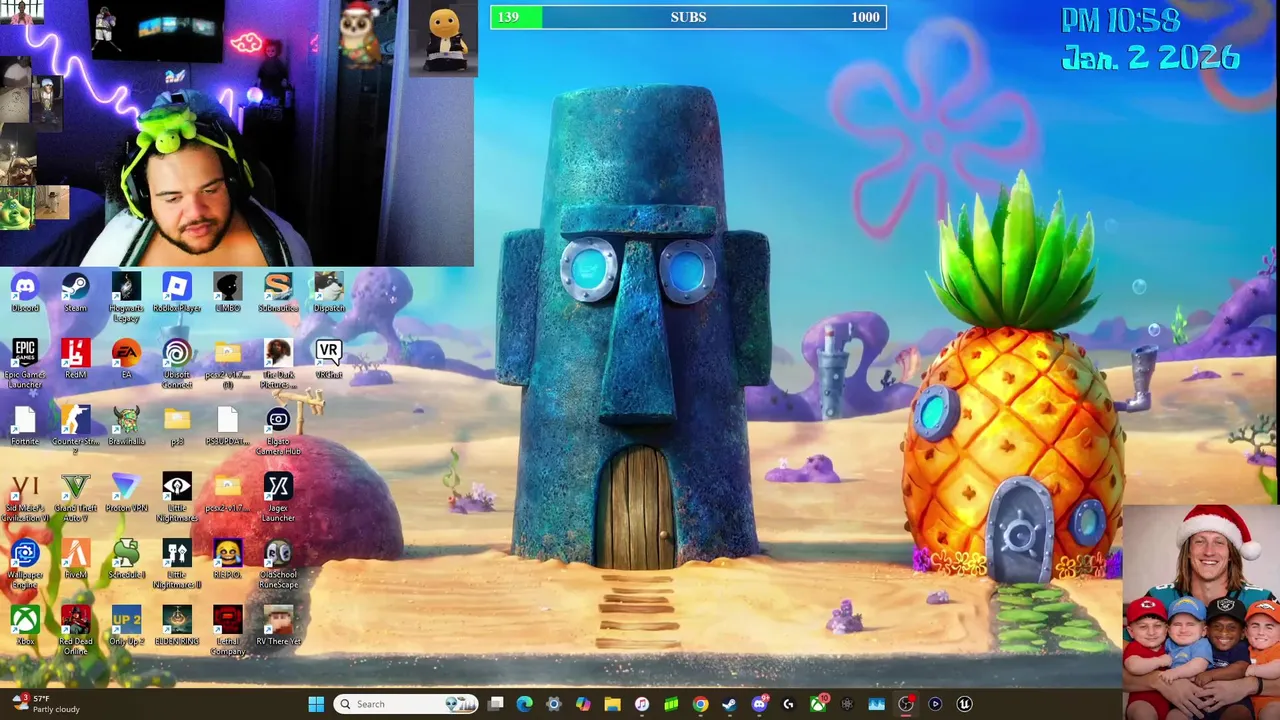Select the FiveM desktop icon
The height and width of the screenshot is (720, 1280).
coord(75,560)
